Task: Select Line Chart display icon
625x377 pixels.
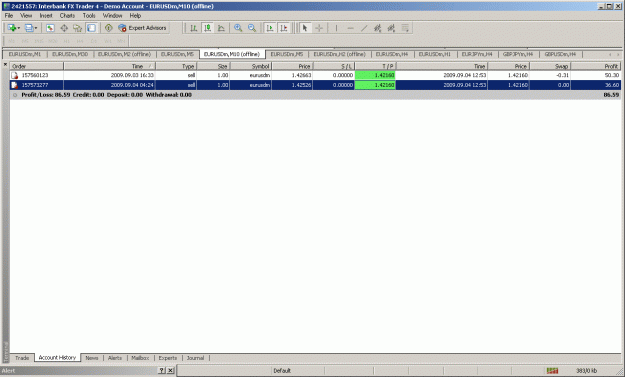Action: coord(221,28)
